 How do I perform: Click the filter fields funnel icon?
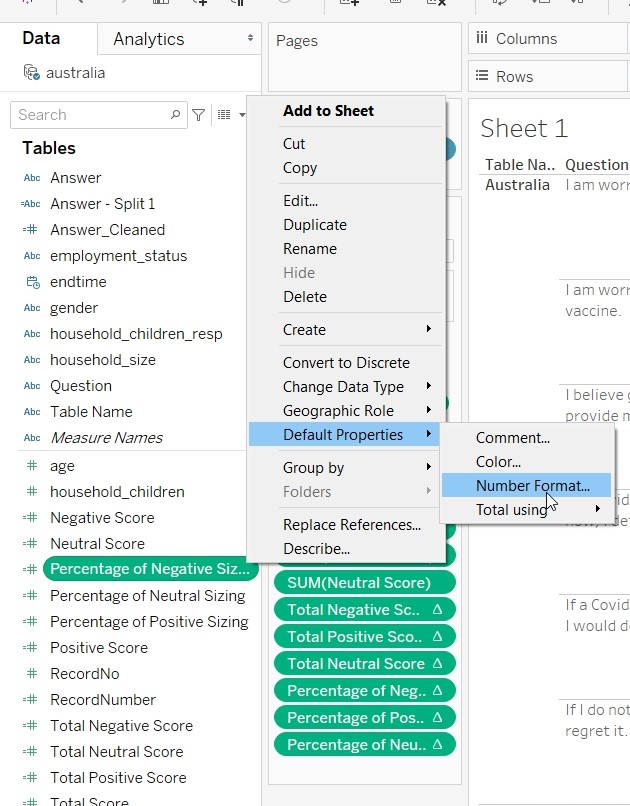199,115
